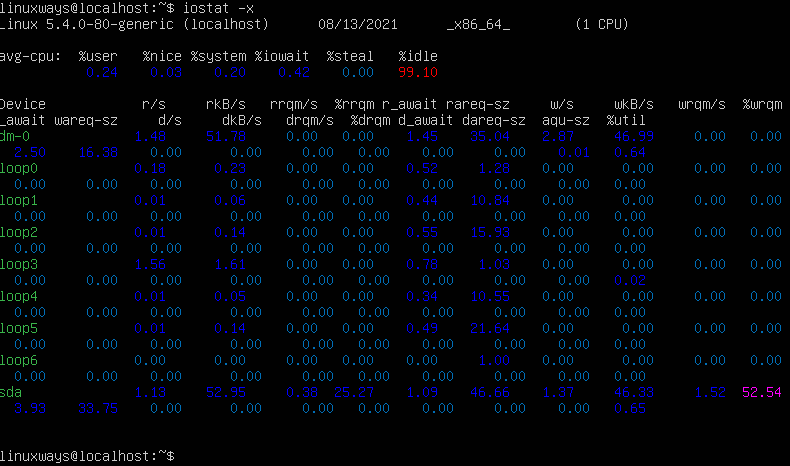Select the kernel version 'Linux 5.4.0-80-generic'
The width and height of the screenshot is (790, 466).
(x=87, y=24)
